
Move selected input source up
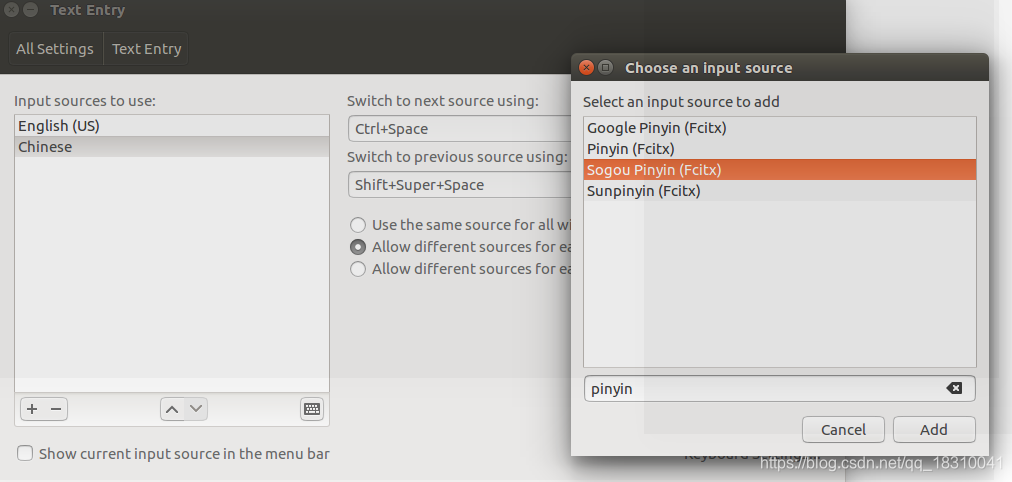pos(172,409)
